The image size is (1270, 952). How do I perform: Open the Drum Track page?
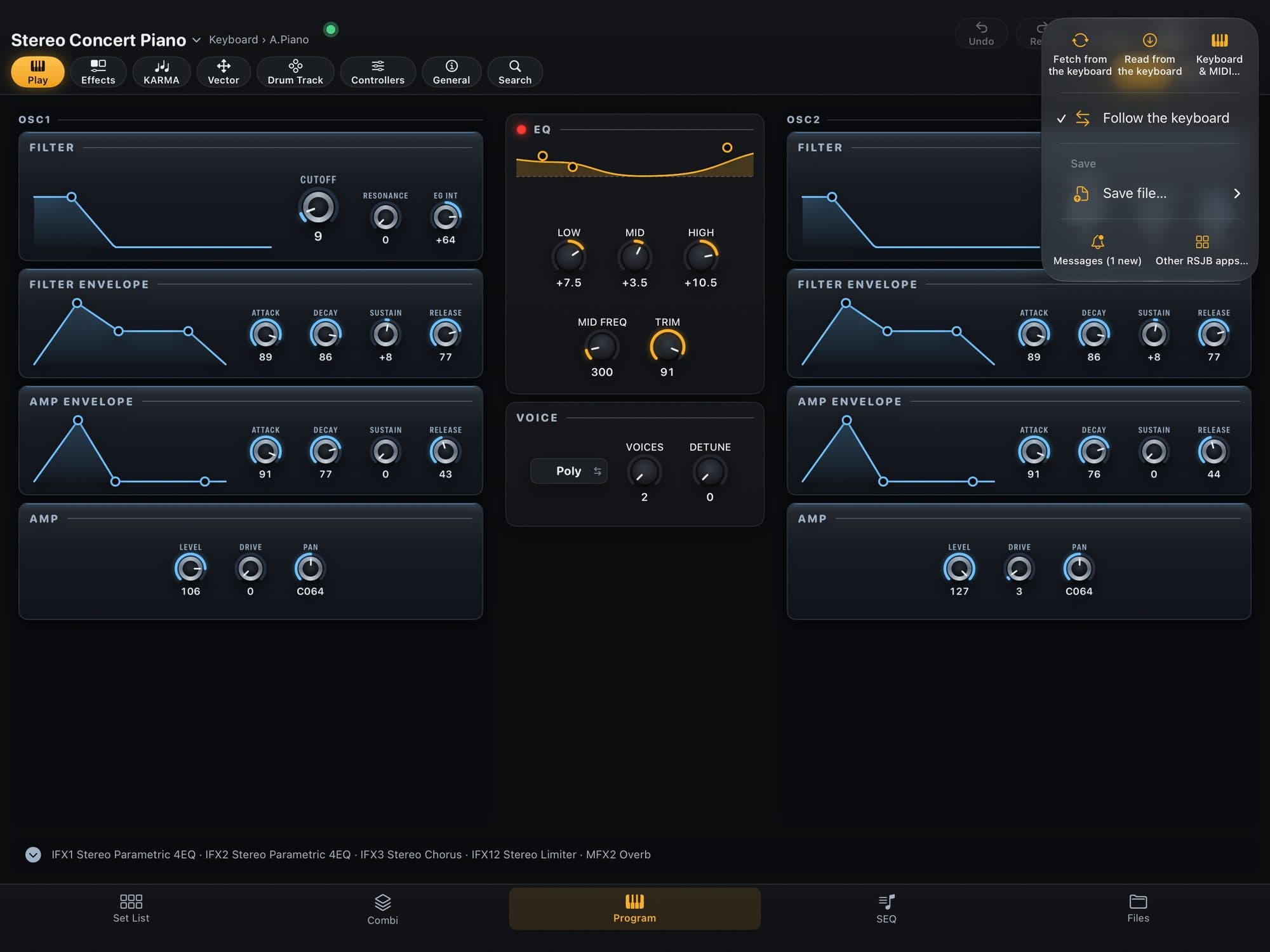point(295,72)
